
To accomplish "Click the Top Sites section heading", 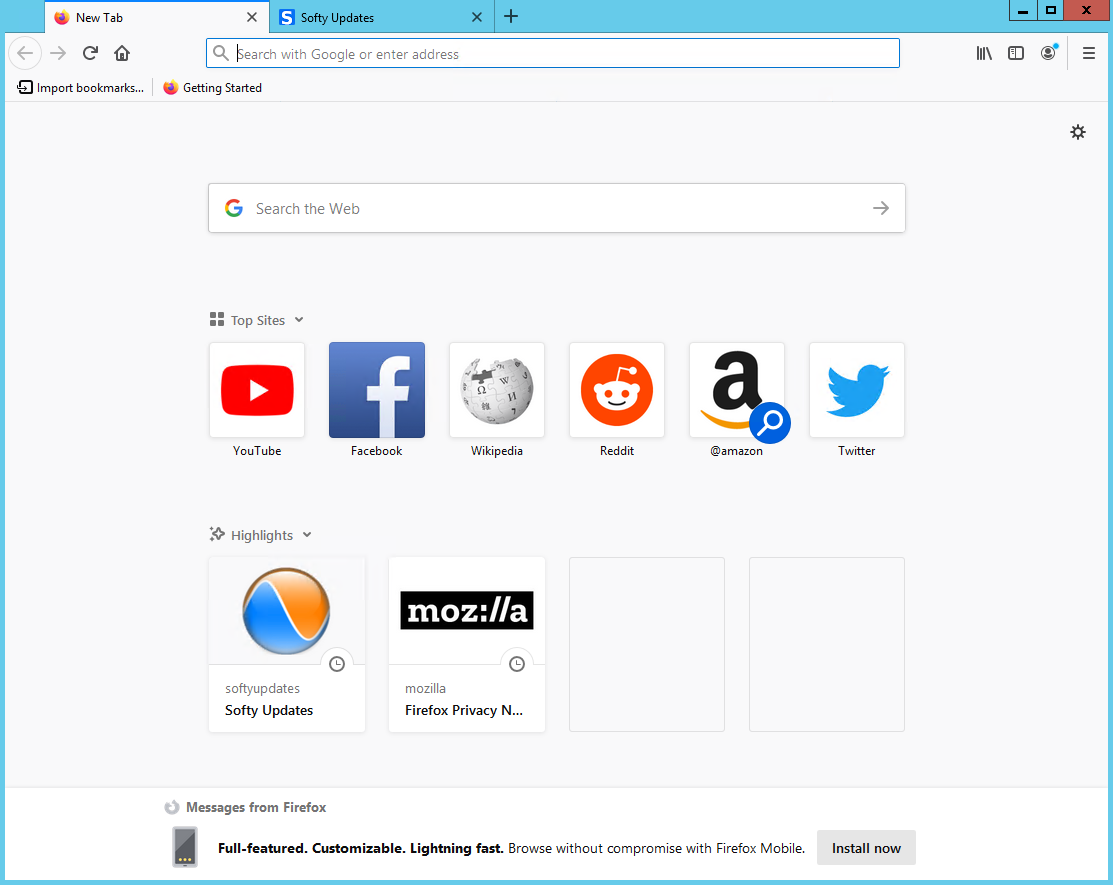I will (258, 320).
